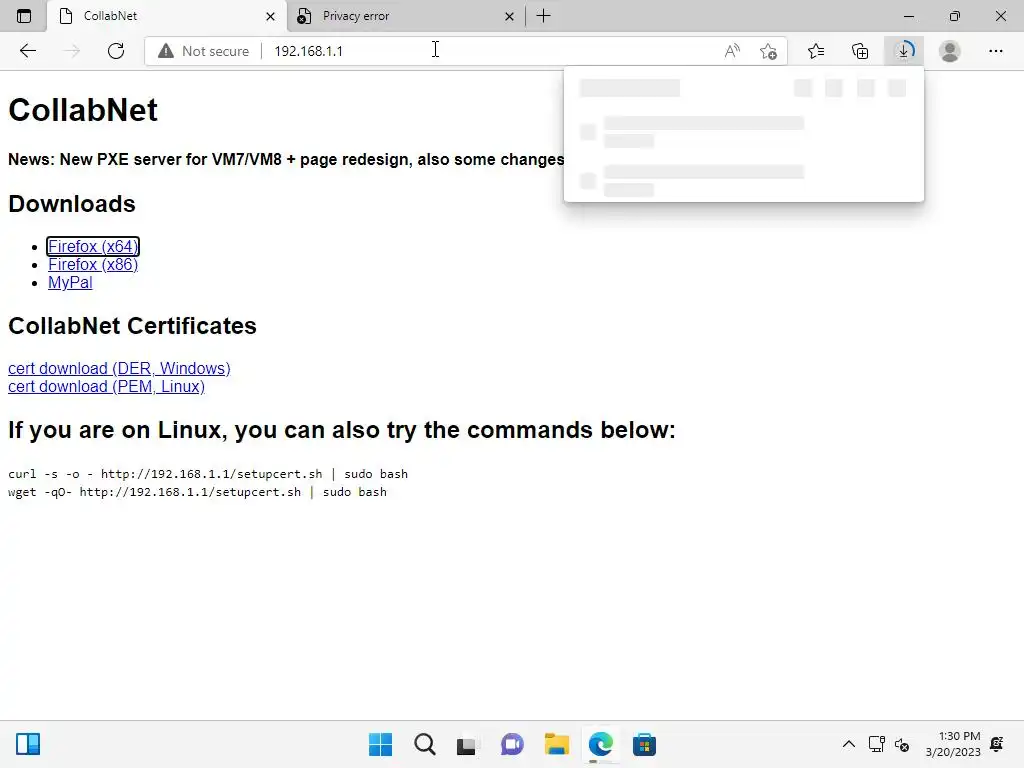The image size is (1024, 768).
Task: Open a new tab
Action: [x=543, y=16]
